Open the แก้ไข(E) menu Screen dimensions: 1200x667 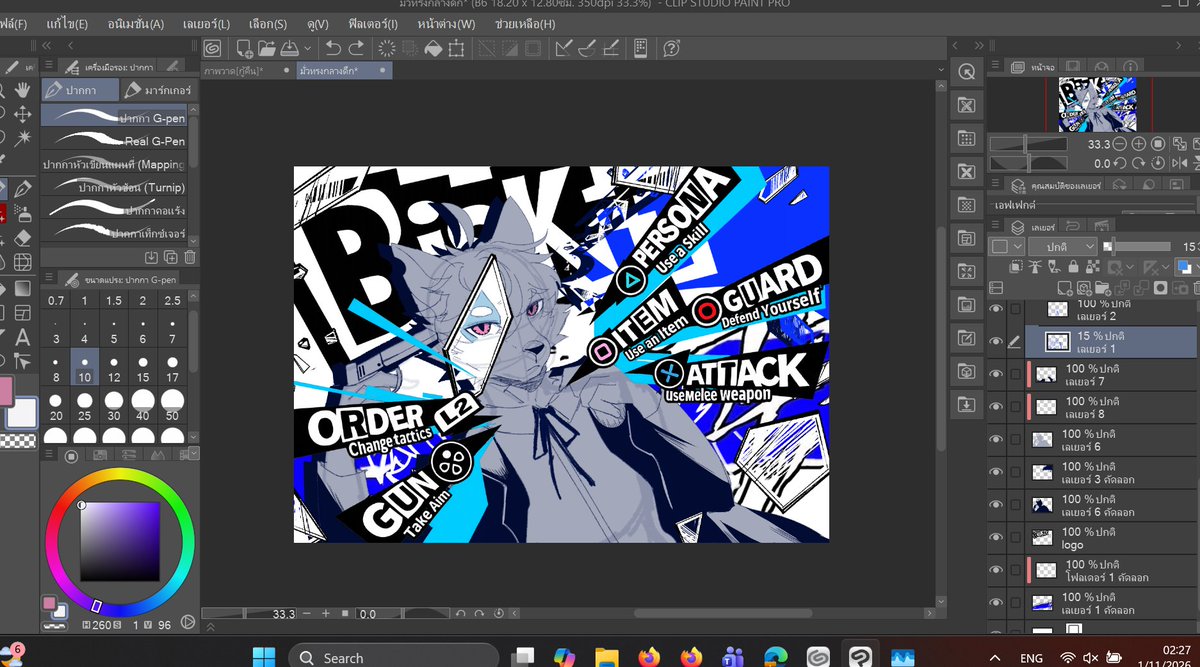click(67, 23)
